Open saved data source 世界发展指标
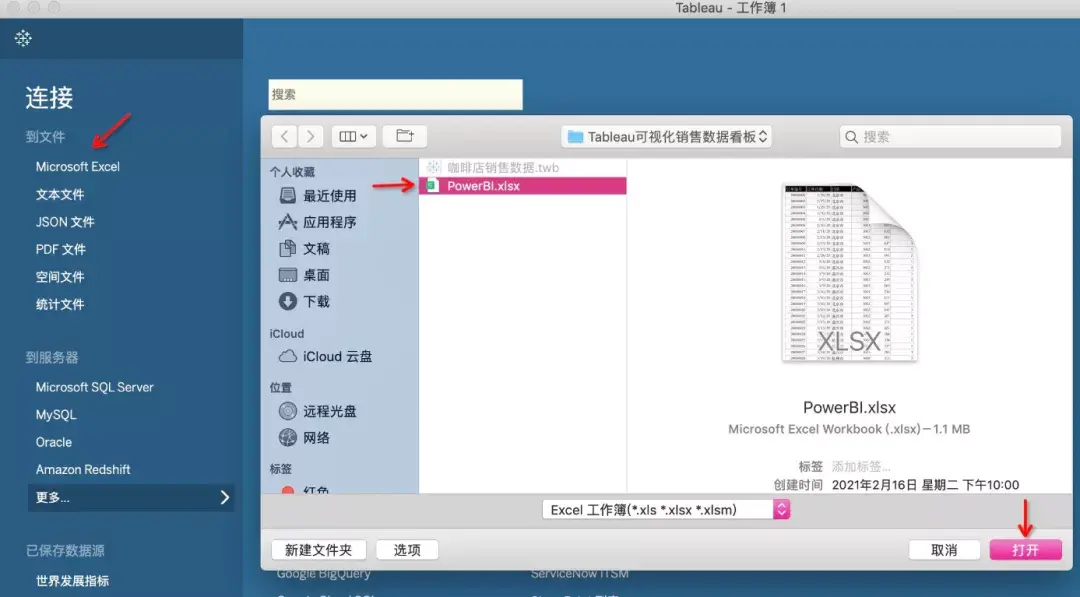This screenshot has width=1080, height=597. coord(72,580)
